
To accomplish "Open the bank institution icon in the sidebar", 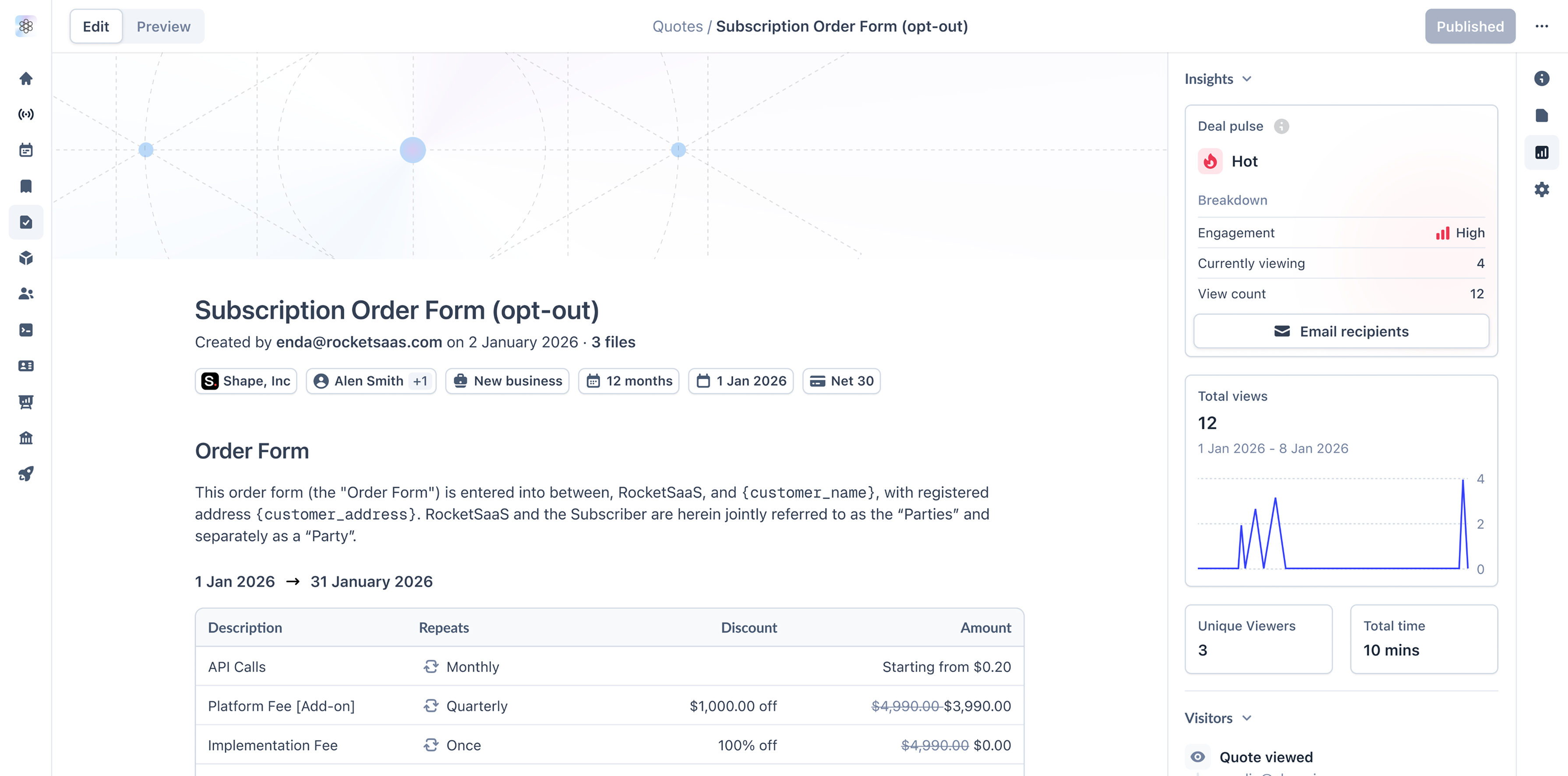I will tap(25, 437).
